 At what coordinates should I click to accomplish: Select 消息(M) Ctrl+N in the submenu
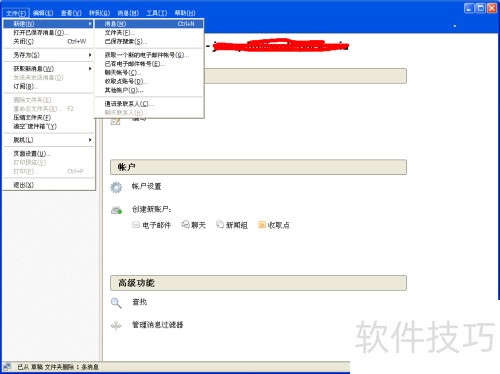pos(149,24)
